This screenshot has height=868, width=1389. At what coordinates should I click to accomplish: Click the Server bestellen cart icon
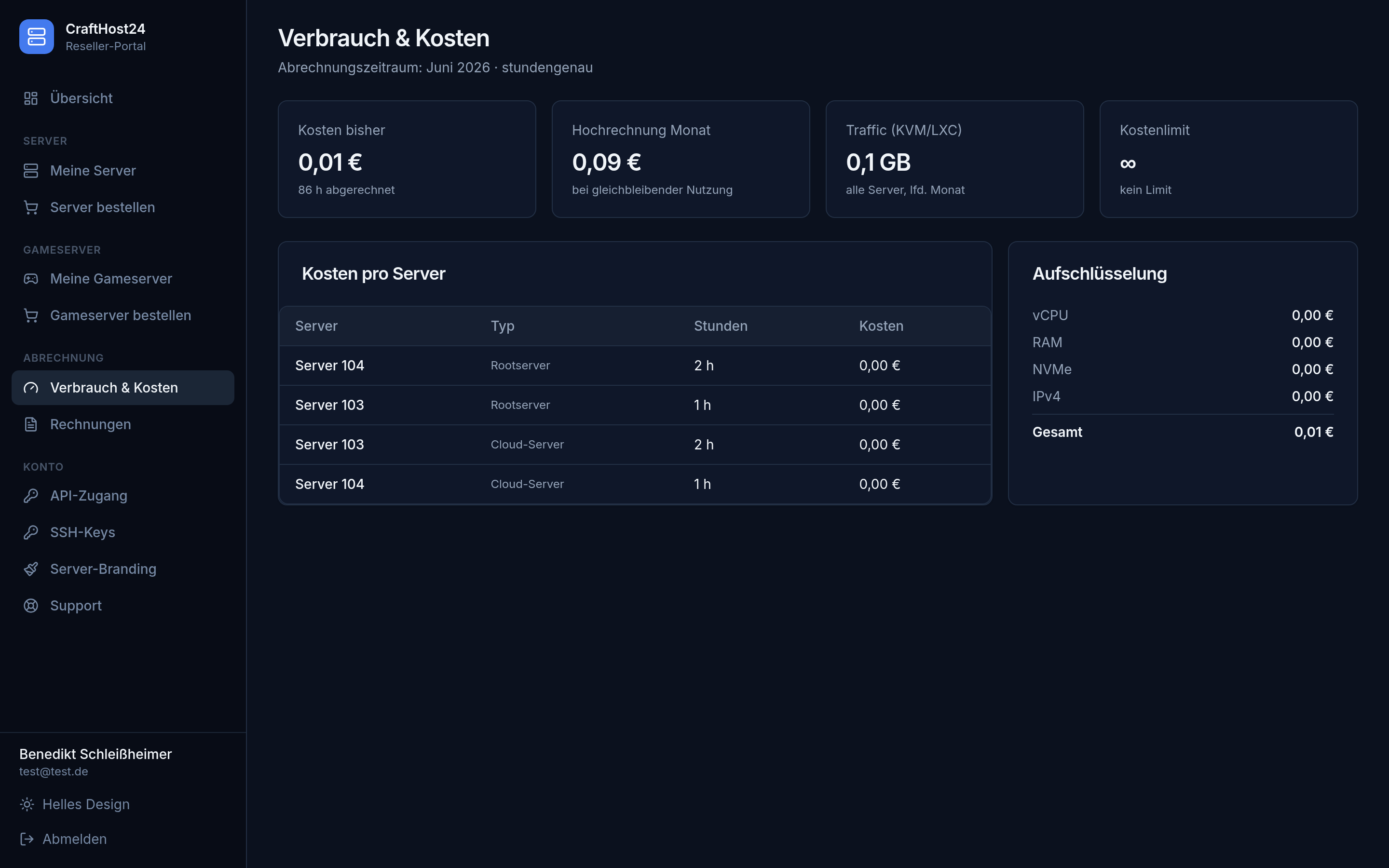tap(31, 207)
